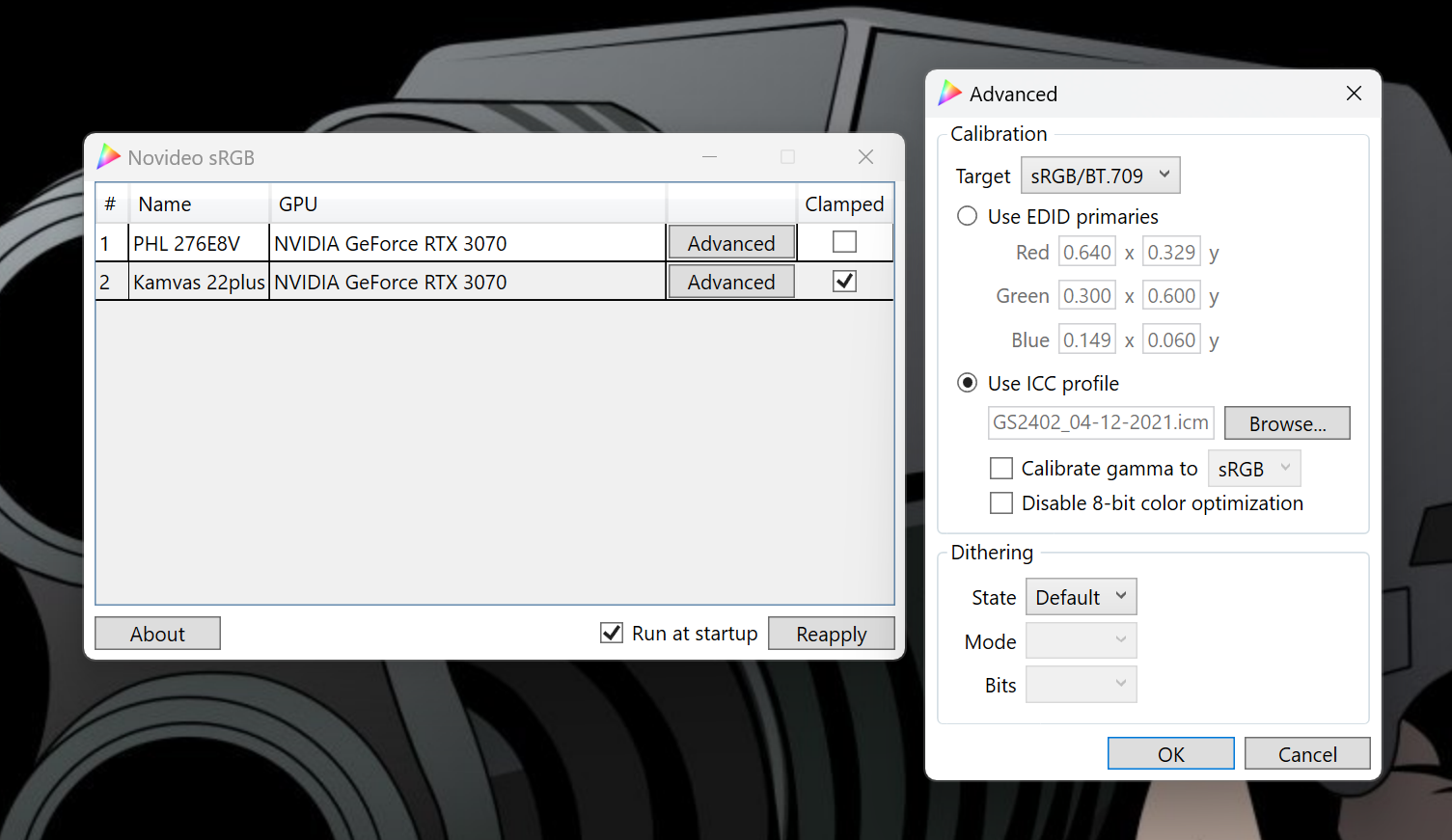Click the About button
Image resolution: width=1452 pixels, height=840 pixels.
(x=157, y=634)
